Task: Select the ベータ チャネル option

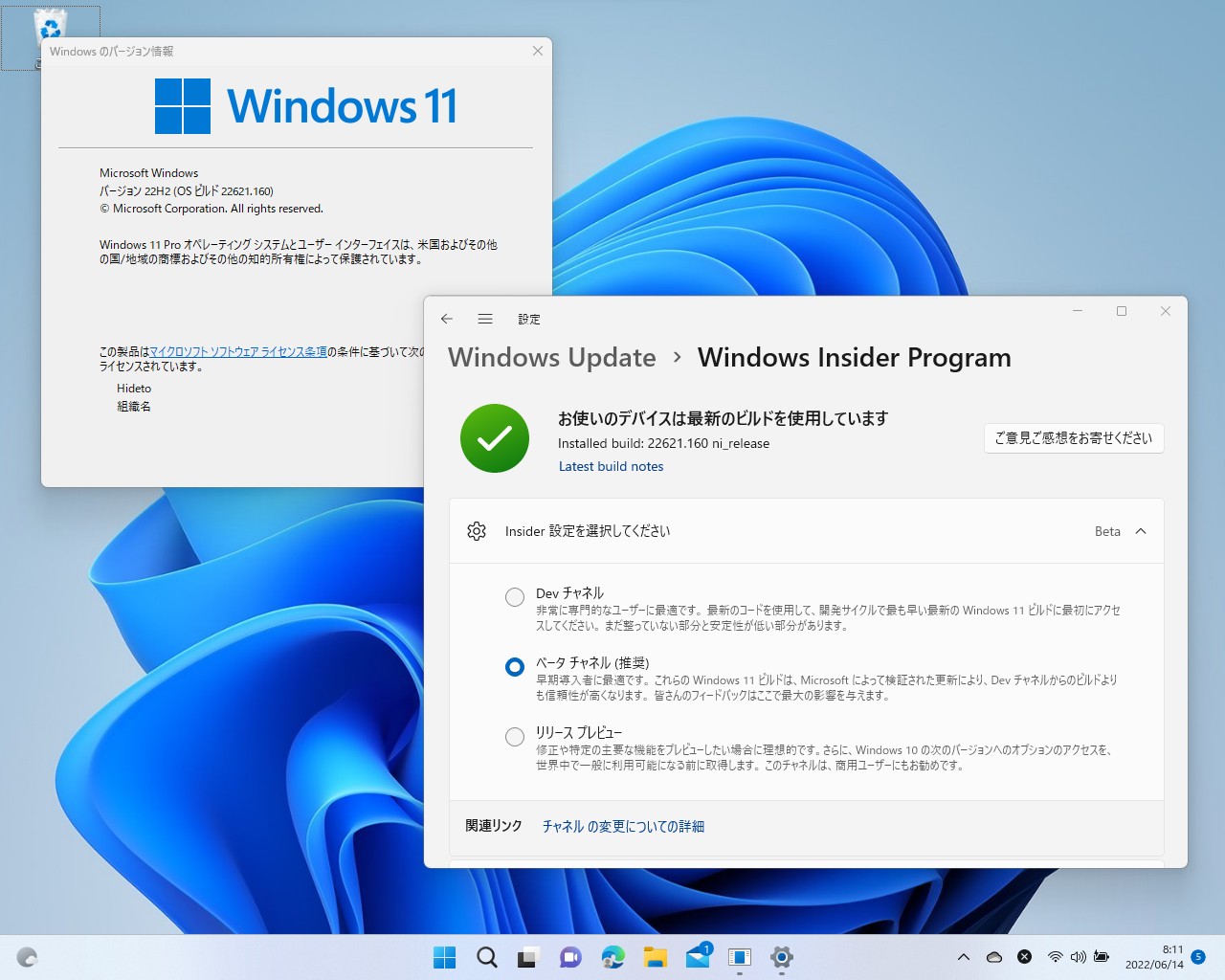Action: pyautogui.click(x=514, y=667)
